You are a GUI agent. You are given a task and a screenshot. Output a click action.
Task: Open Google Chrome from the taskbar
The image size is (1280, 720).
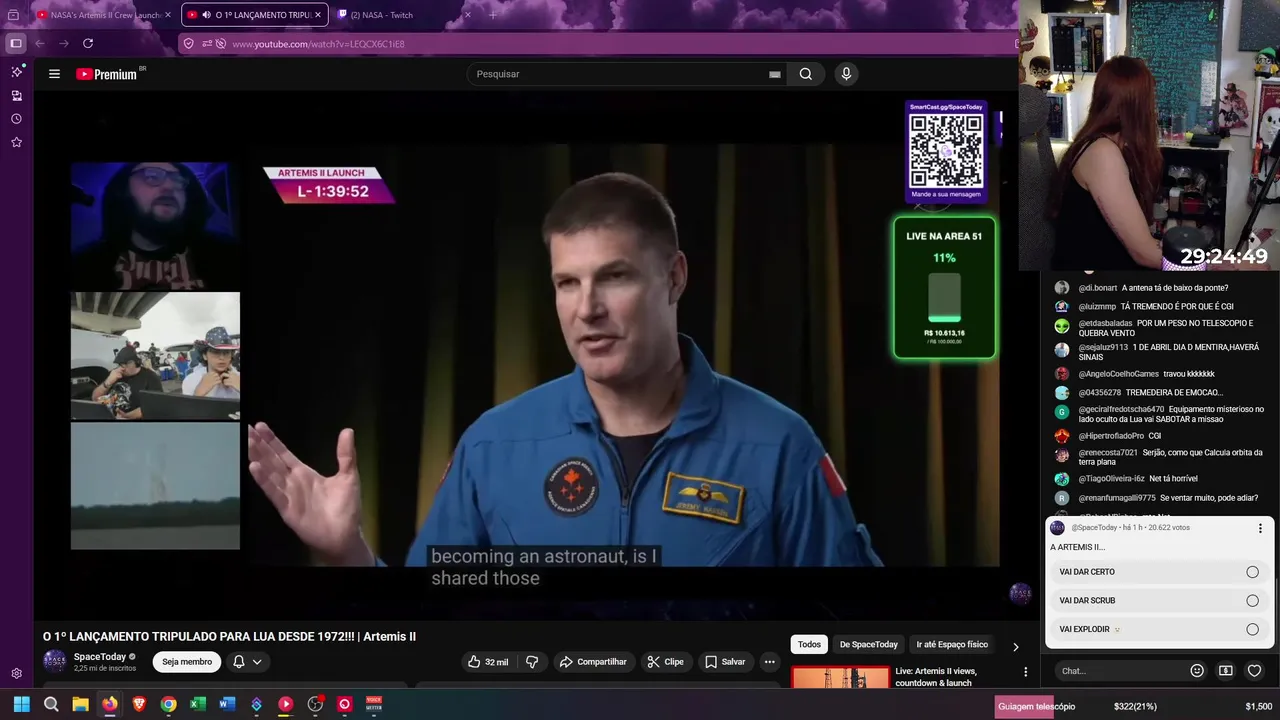168,704
